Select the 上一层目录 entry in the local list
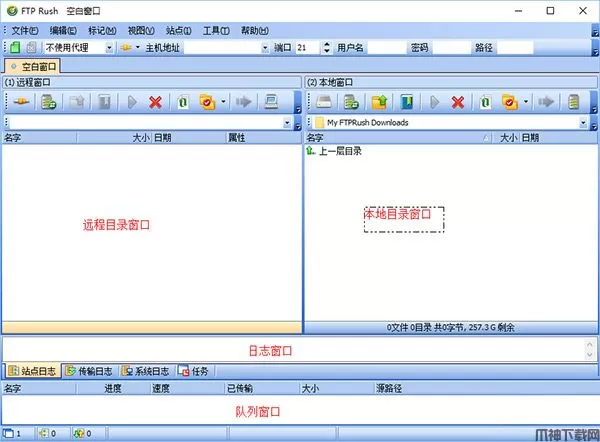This screenshot has width=600, height=442. (334, 151)
